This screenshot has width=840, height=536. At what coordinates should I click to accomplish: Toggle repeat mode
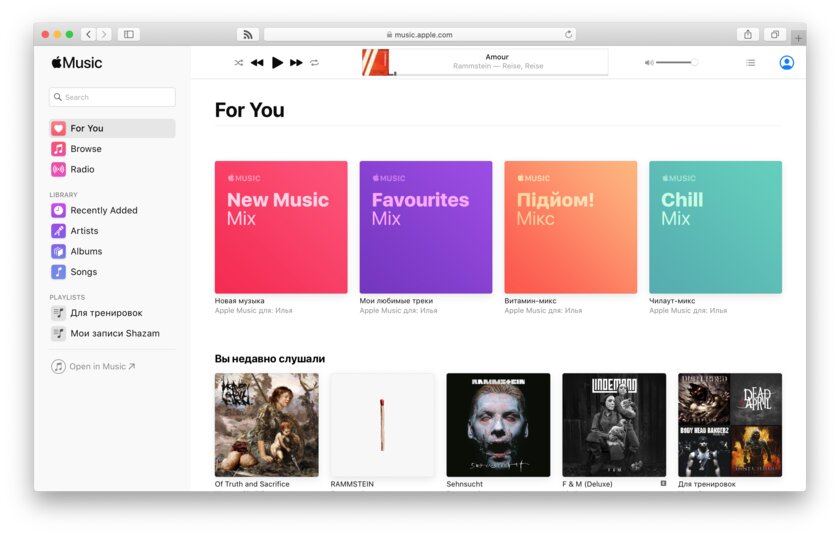314,63
